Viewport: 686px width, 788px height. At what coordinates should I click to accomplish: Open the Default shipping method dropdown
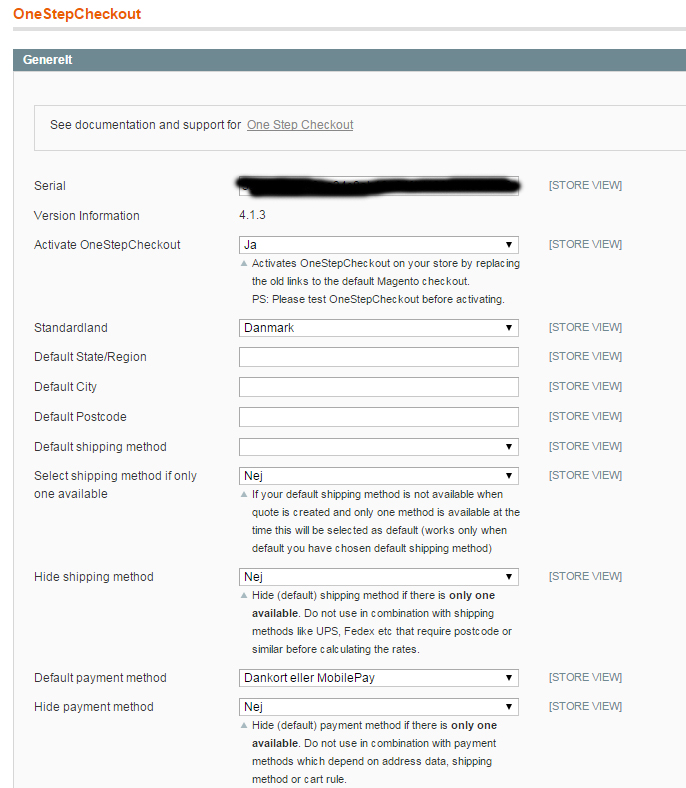click(378, 447)
